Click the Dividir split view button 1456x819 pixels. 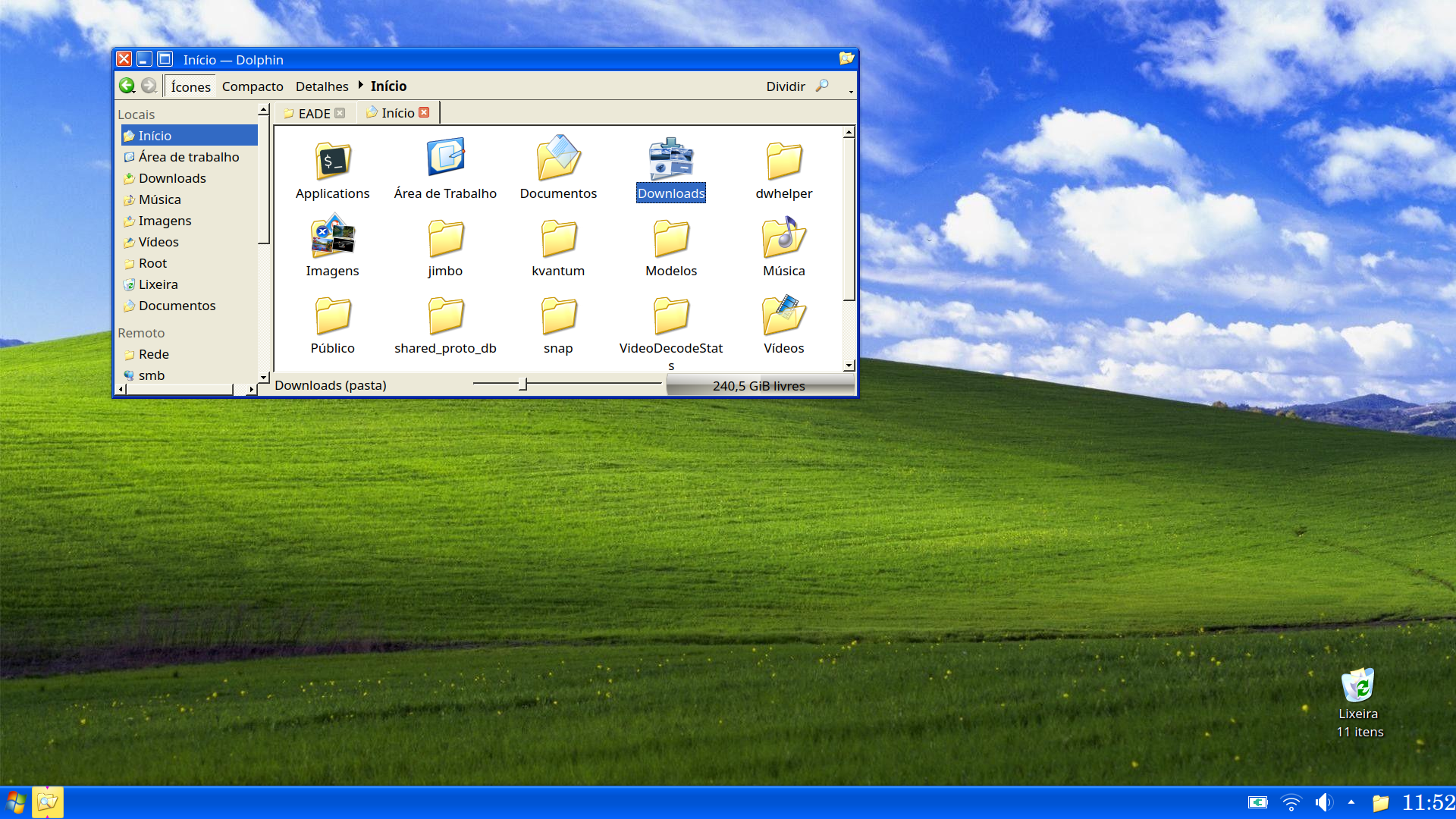click(x=785, y=86)
